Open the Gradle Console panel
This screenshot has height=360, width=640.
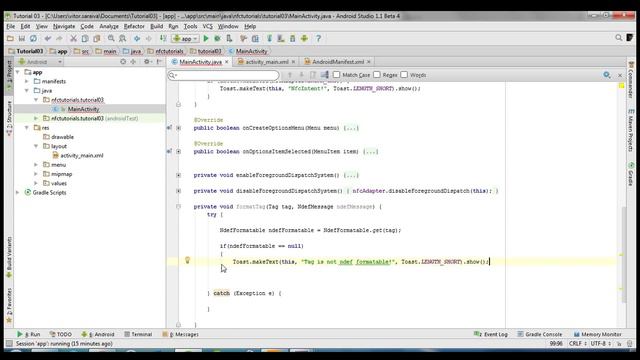pos(540,334)
